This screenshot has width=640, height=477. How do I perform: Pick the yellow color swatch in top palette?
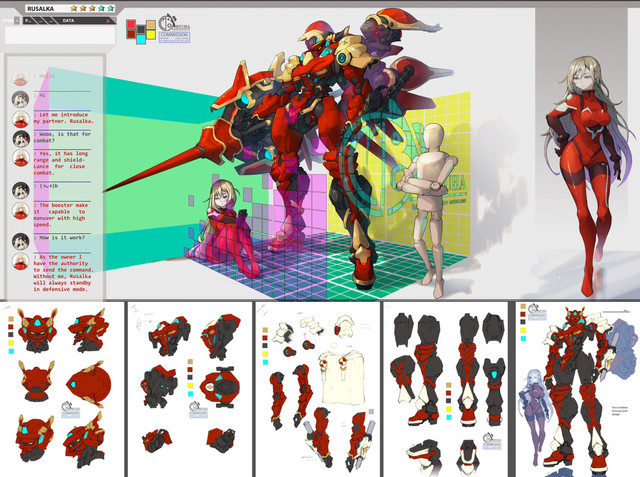click(151, 34)
